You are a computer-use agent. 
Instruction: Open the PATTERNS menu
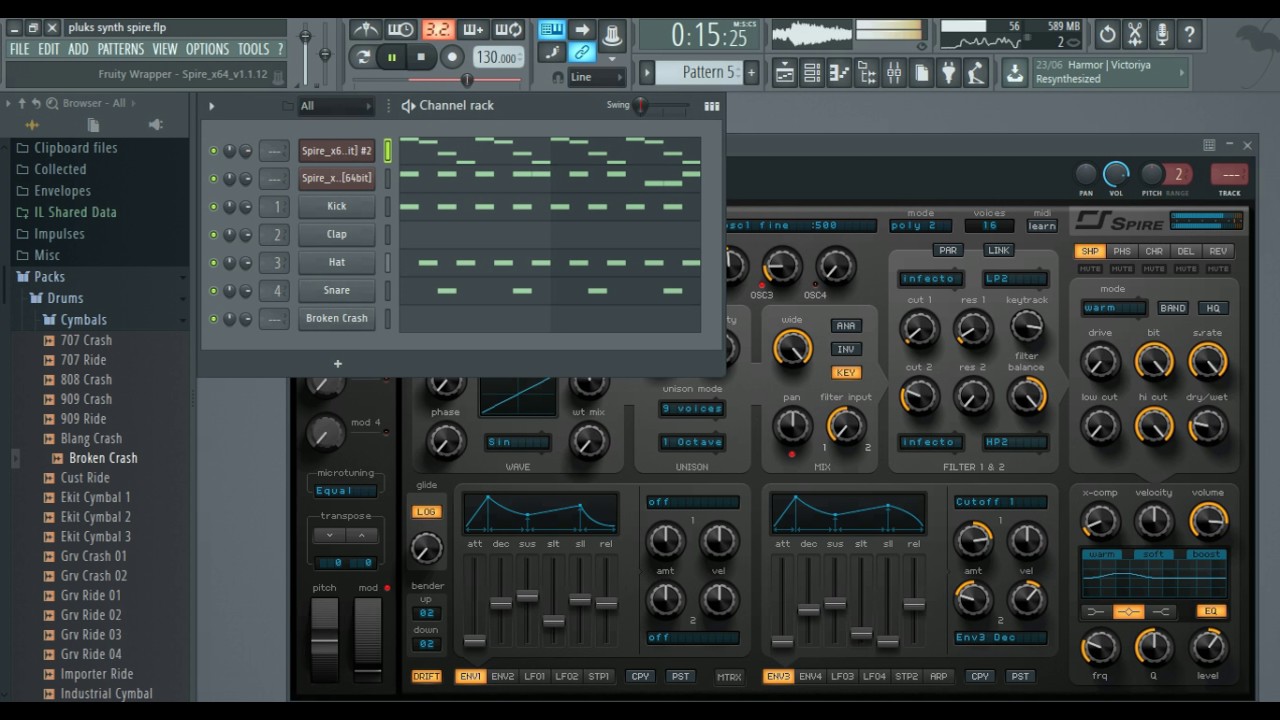point(121,49)
